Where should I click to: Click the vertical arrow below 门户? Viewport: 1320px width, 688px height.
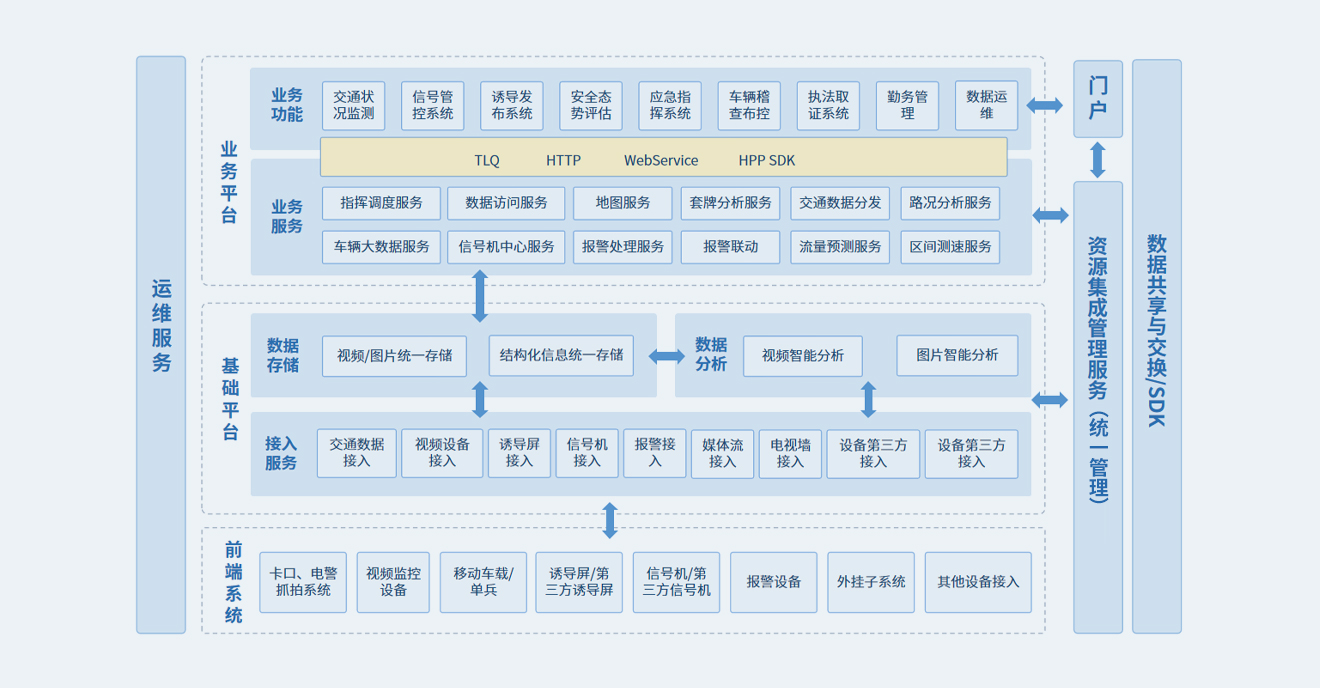1097,160
